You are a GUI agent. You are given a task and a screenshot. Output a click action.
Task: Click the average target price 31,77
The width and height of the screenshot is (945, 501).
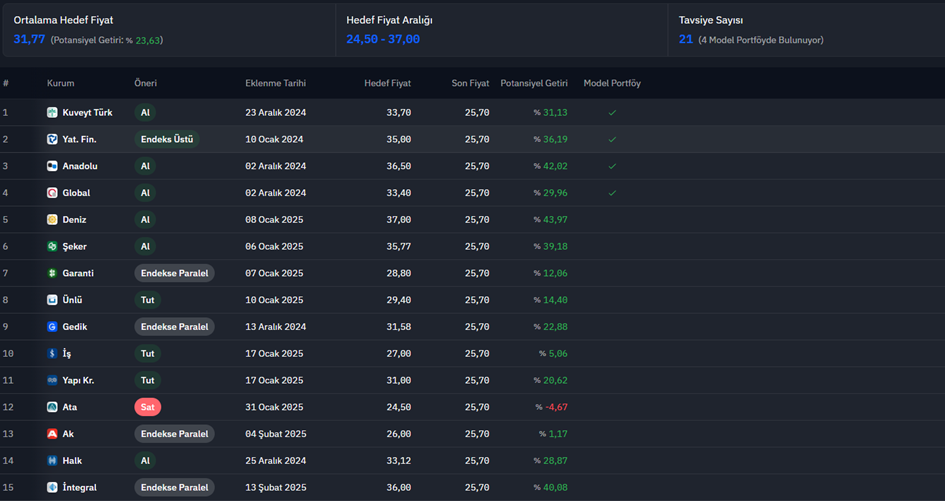point(30,39)
